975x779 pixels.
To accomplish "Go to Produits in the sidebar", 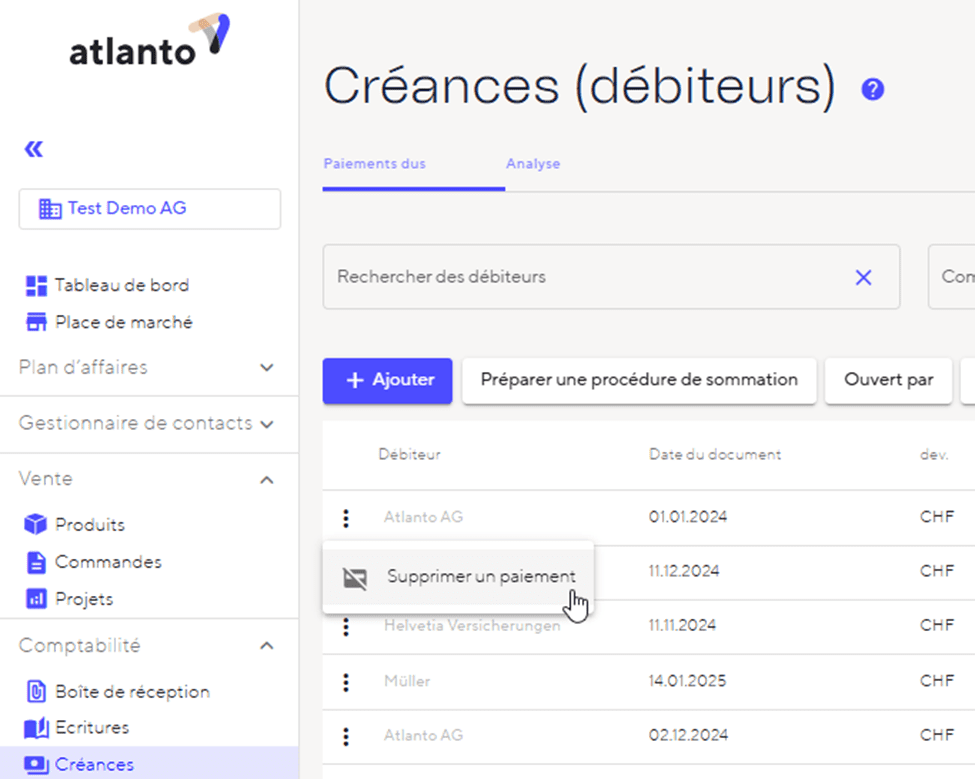I will (89, 525).
